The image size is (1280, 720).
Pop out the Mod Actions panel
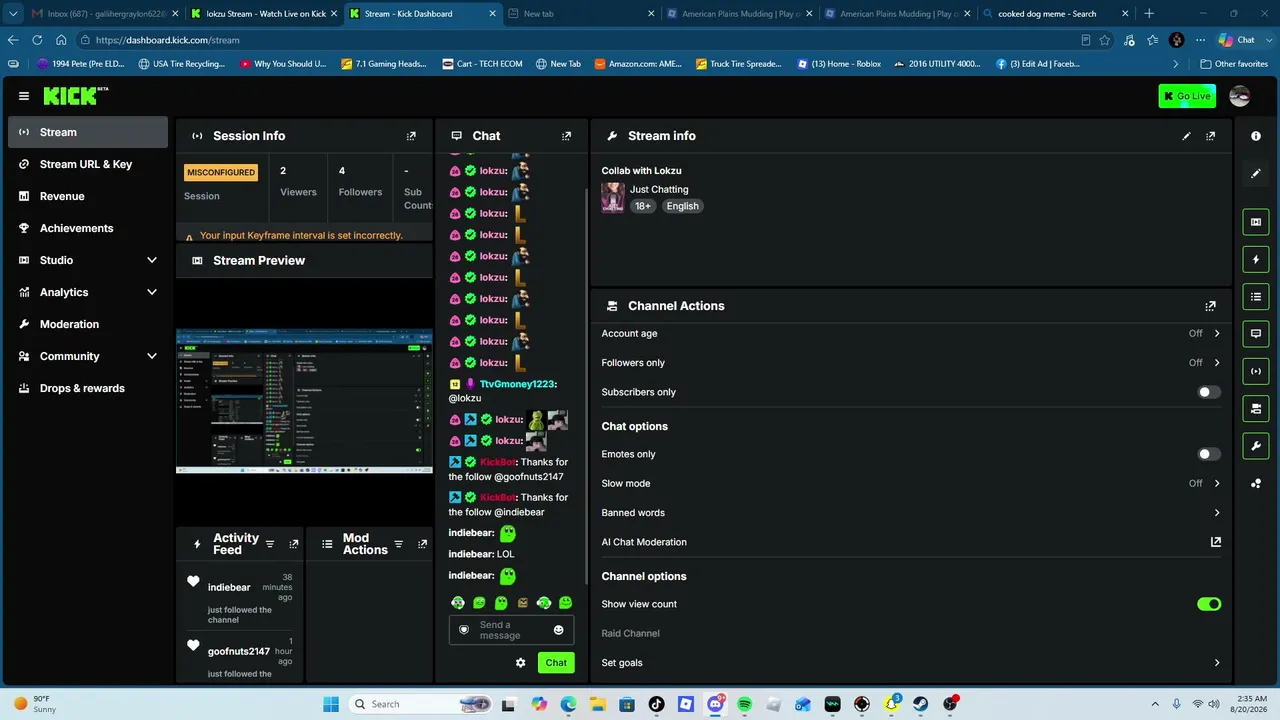[x=422, y=544]
